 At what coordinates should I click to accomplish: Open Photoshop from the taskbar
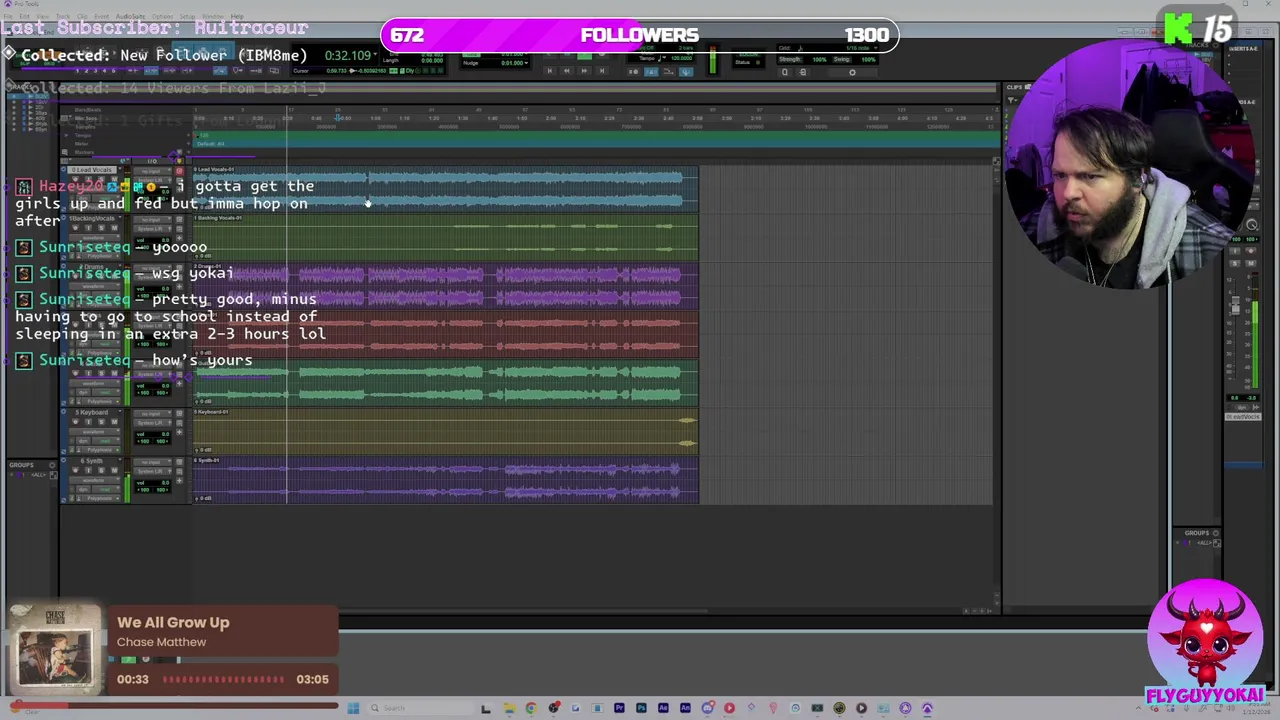(x=641, y=708)
